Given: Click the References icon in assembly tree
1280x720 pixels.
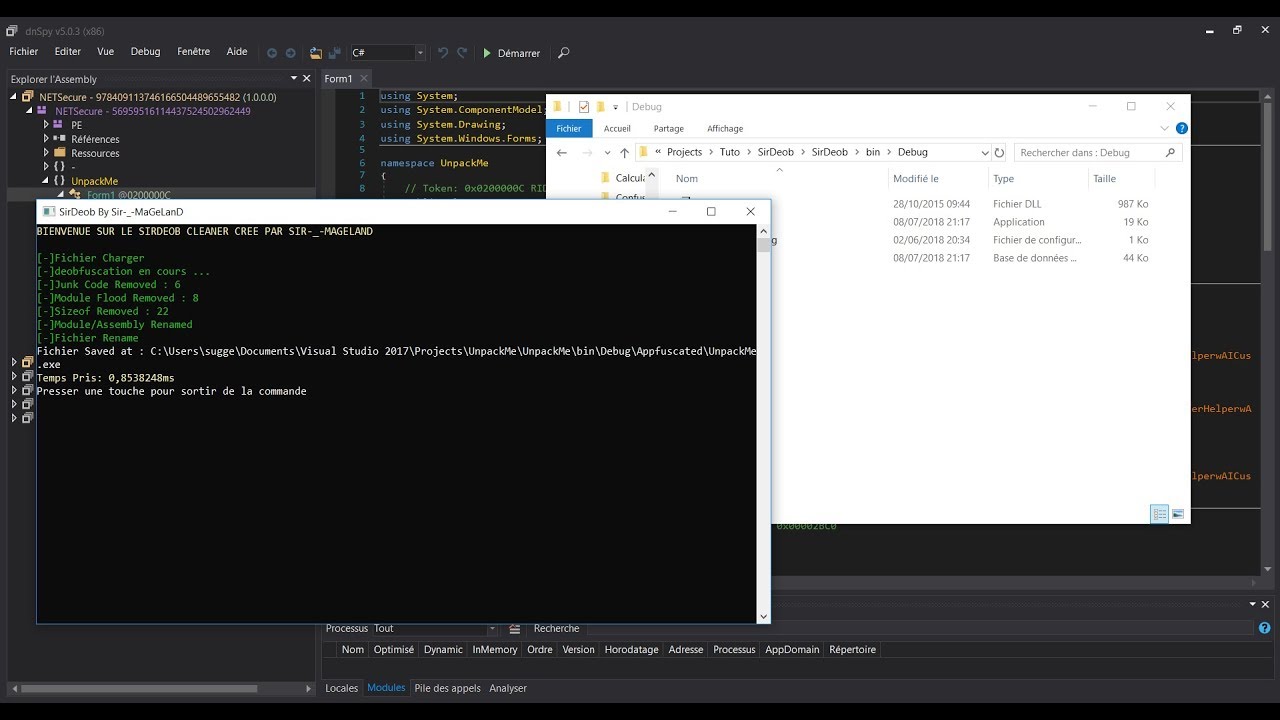Looking at the screenshot, I should [59, 139].
